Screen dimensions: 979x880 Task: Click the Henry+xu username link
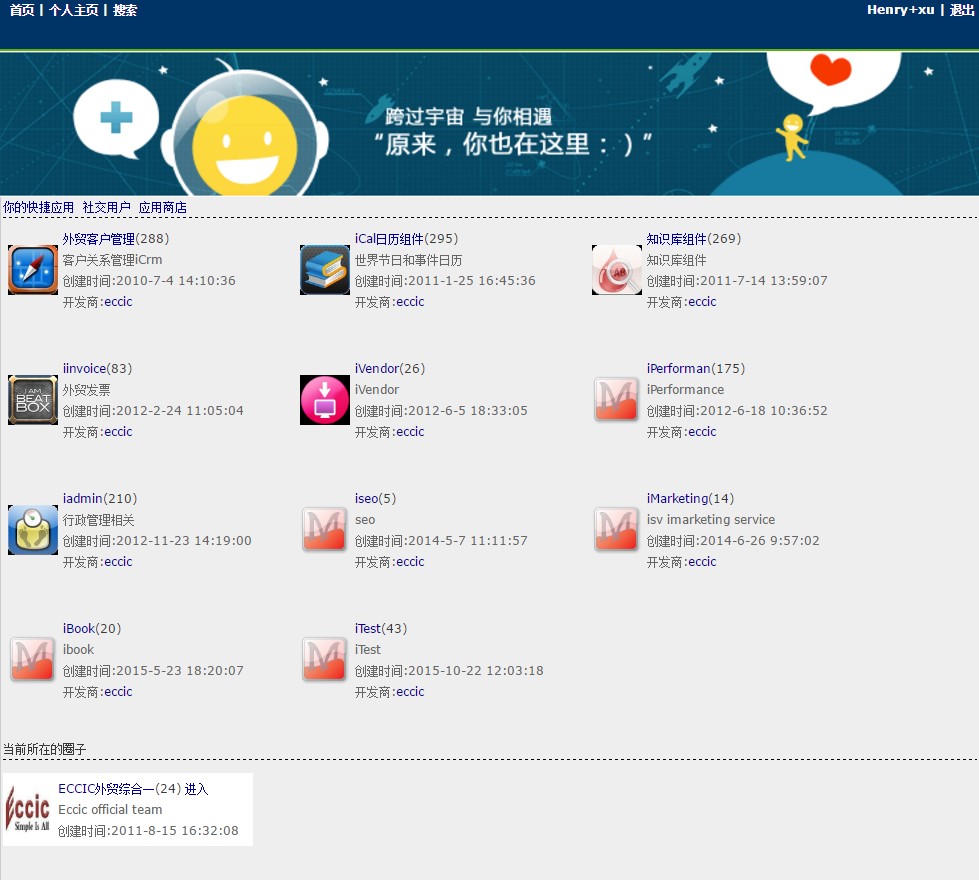[x=900, y=10]
